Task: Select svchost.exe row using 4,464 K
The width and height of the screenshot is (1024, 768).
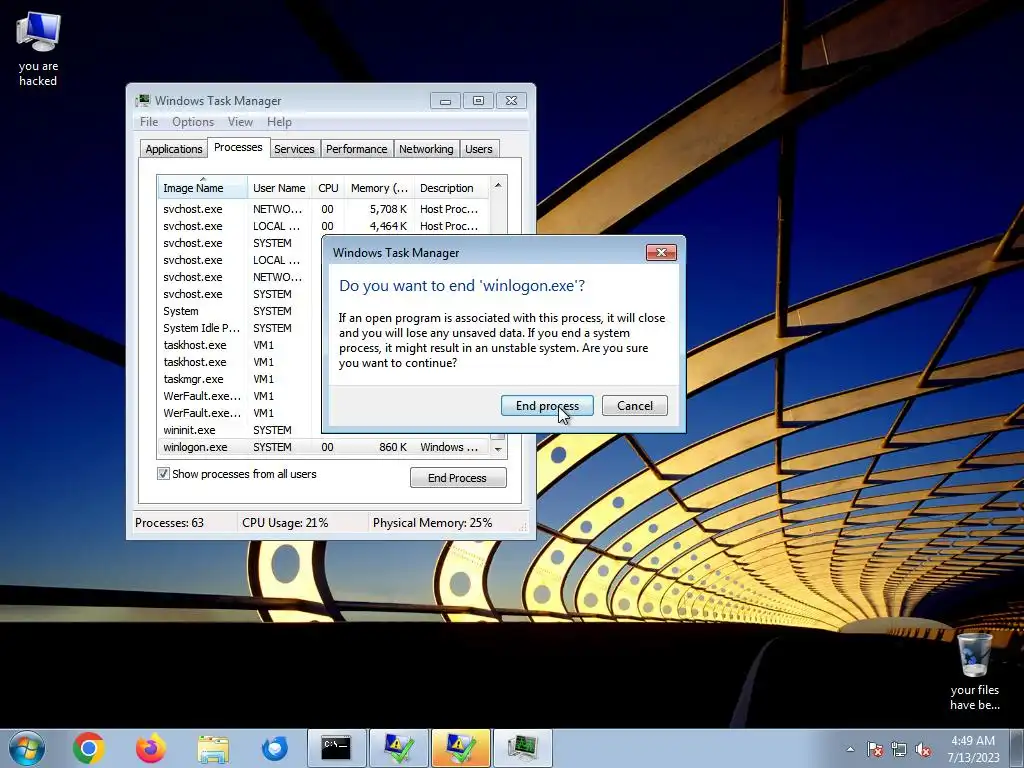Action: pos(323,226)
